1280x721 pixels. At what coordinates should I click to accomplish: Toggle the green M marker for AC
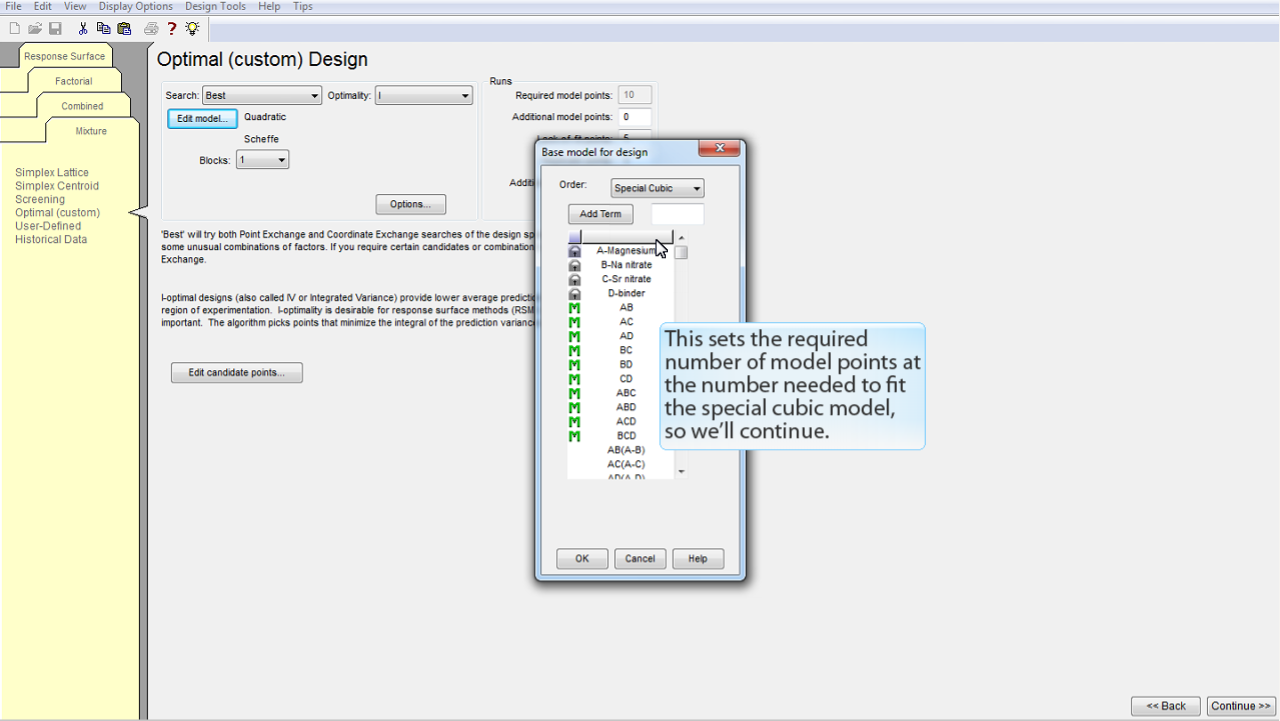coord(575,322)
